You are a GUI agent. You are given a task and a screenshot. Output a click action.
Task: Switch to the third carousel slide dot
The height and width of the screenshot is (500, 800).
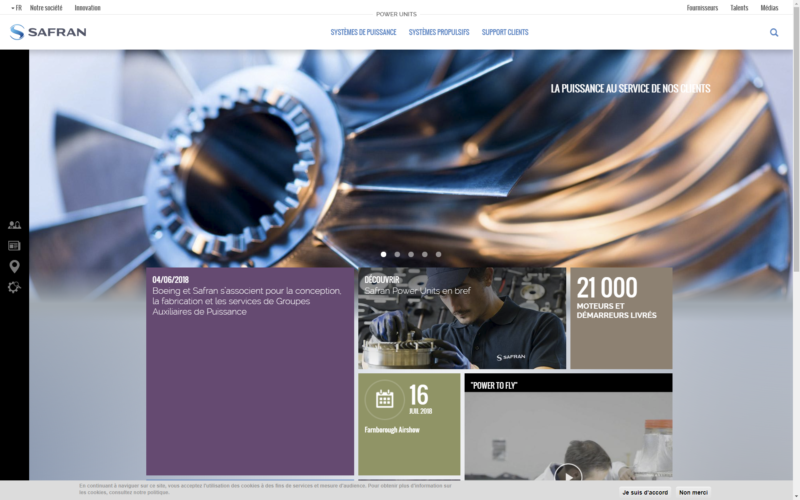pos(411,254)
